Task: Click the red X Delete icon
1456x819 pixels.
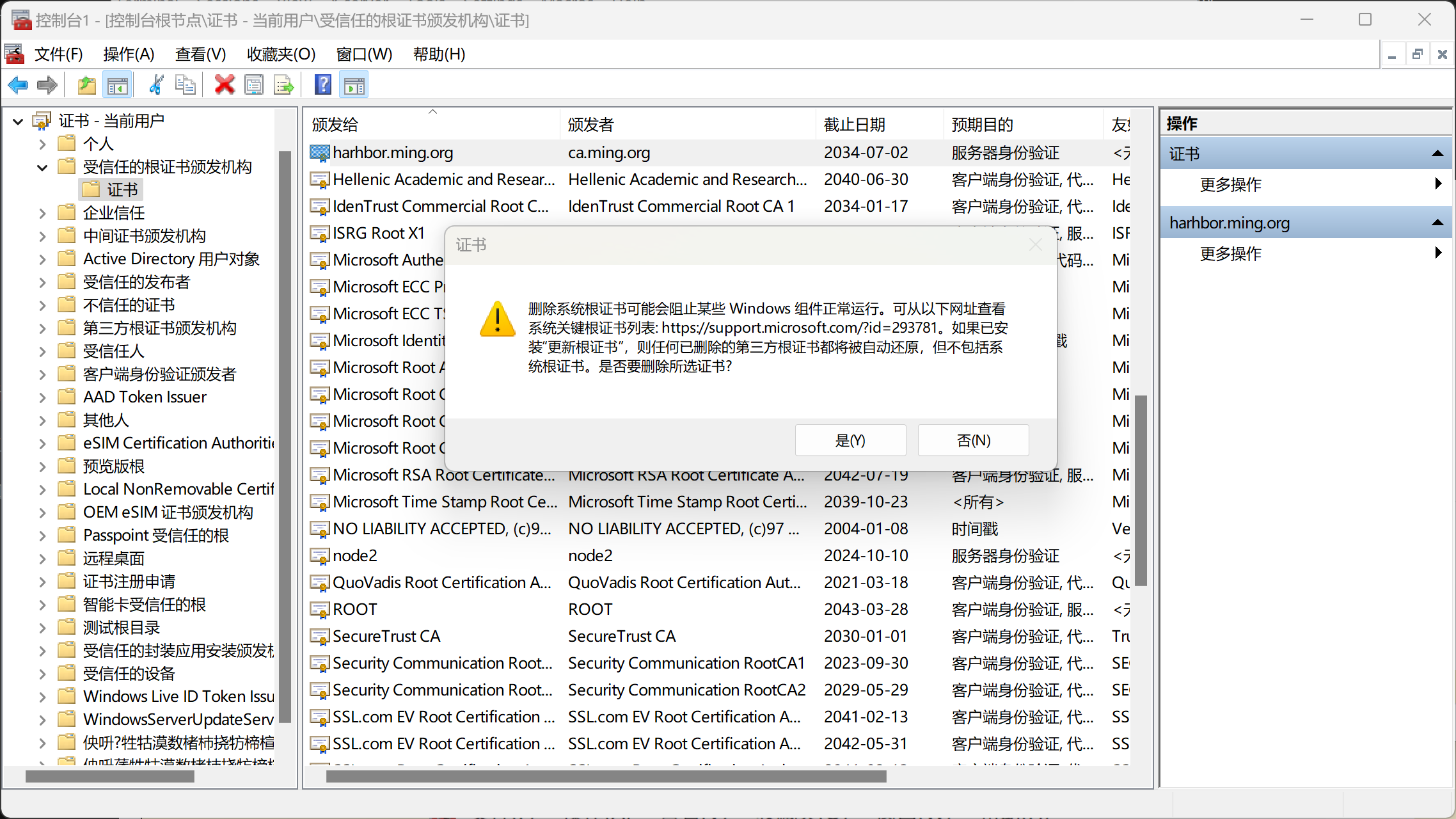Action: [225, 85]
